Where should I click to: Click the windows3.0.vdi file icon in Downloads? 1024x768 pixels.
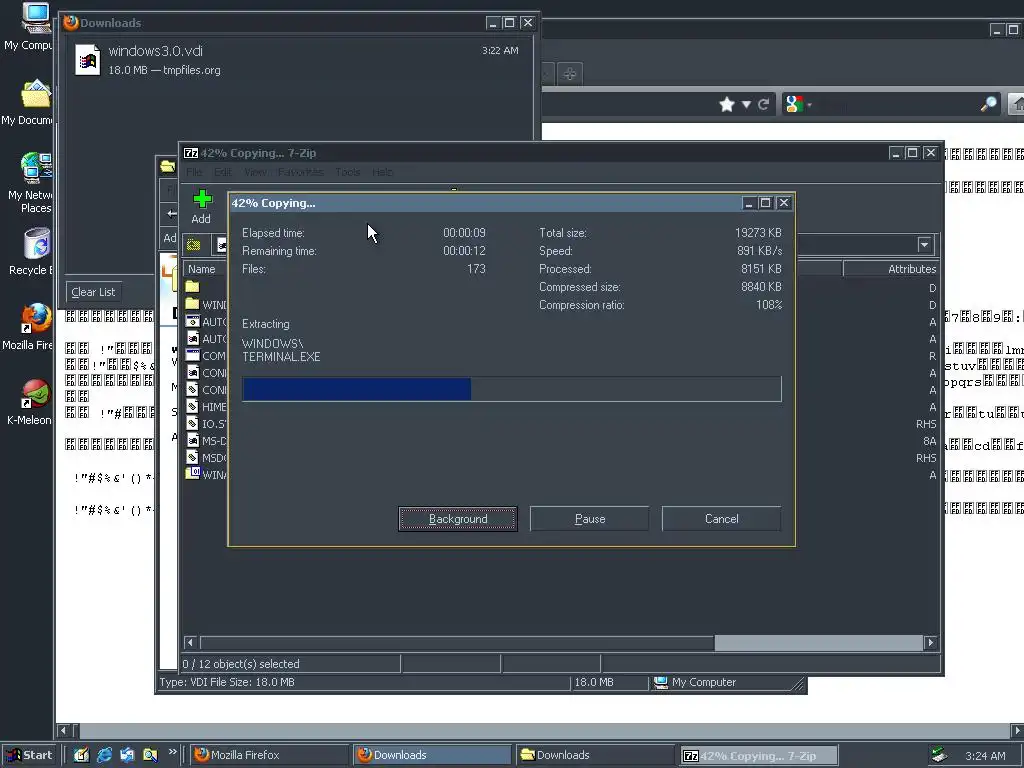pyautogui.click(x=88, y=60)
